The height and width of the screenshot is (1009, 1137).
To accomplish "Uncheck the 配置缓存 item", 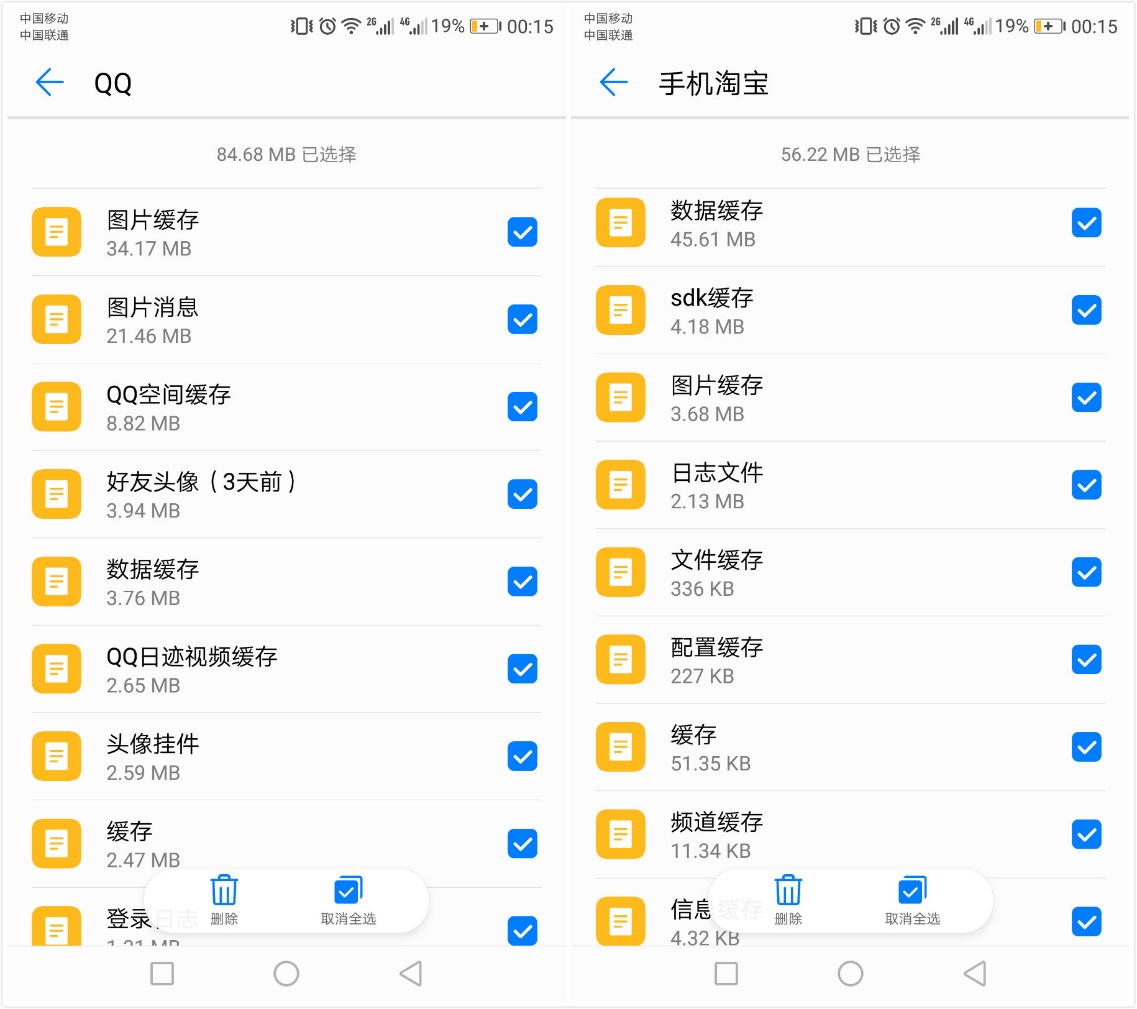I will click(1086, 659).
